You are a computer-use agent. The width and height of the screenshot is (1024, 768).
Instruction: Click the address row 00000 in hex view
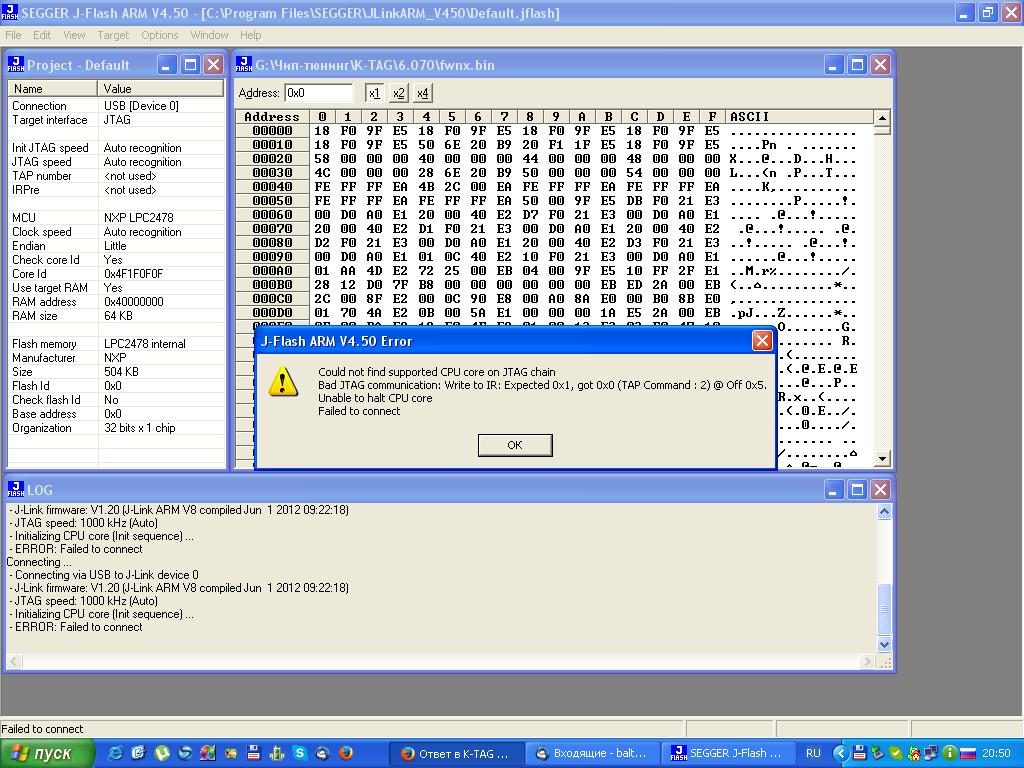click(x=272, y=131)
